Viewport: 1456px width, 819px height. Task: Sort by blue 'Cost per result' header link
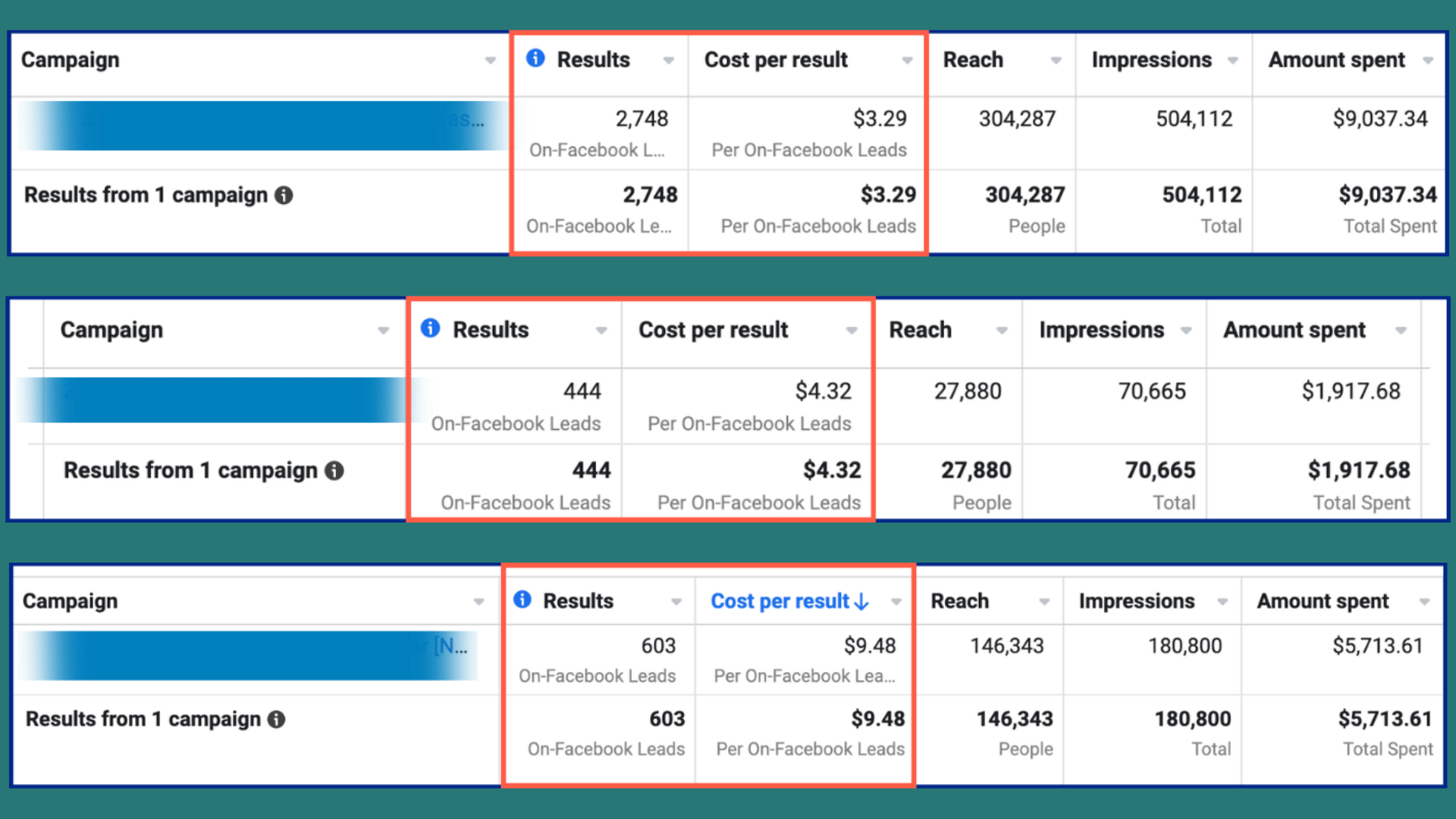tap(780, 601)
